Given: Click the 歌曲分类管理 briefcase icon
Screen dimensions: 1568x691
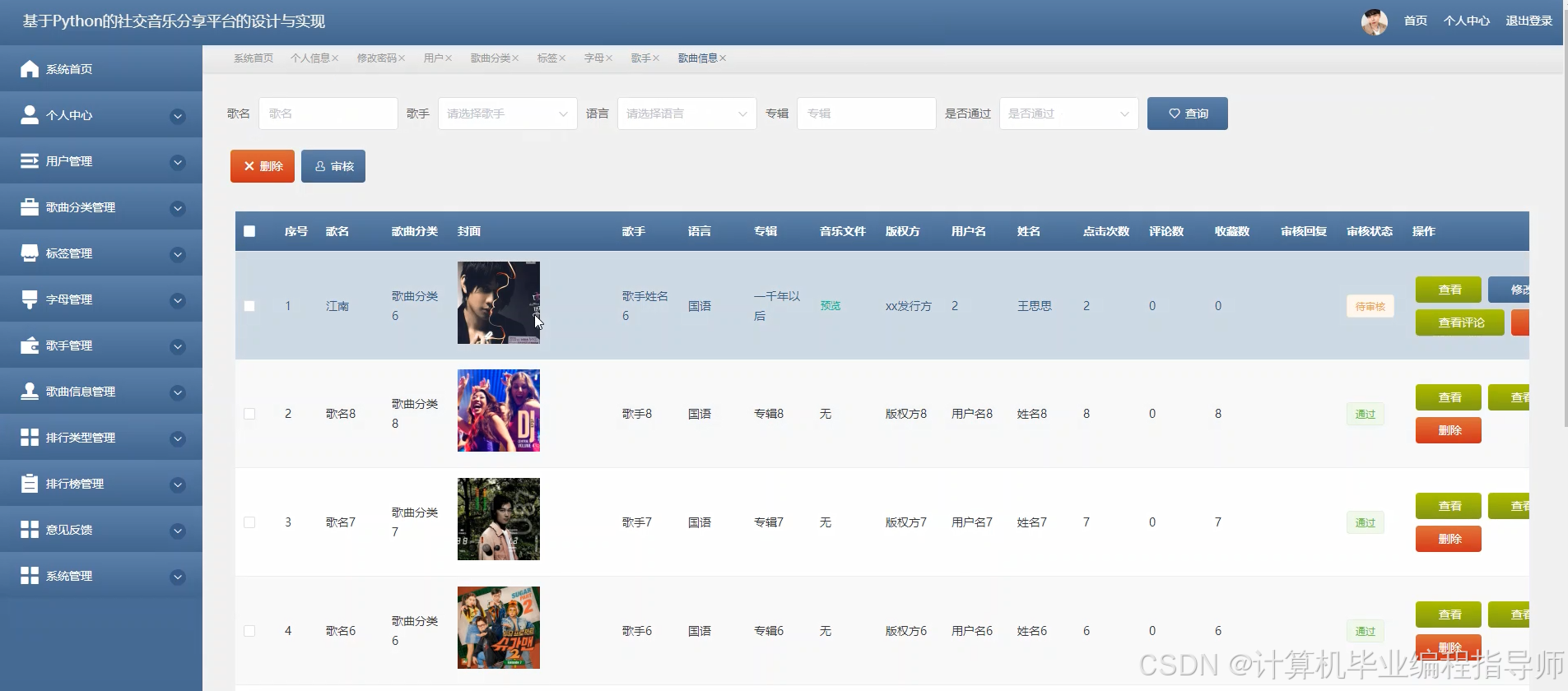Looking at the screenshot, I should [30, 207].
